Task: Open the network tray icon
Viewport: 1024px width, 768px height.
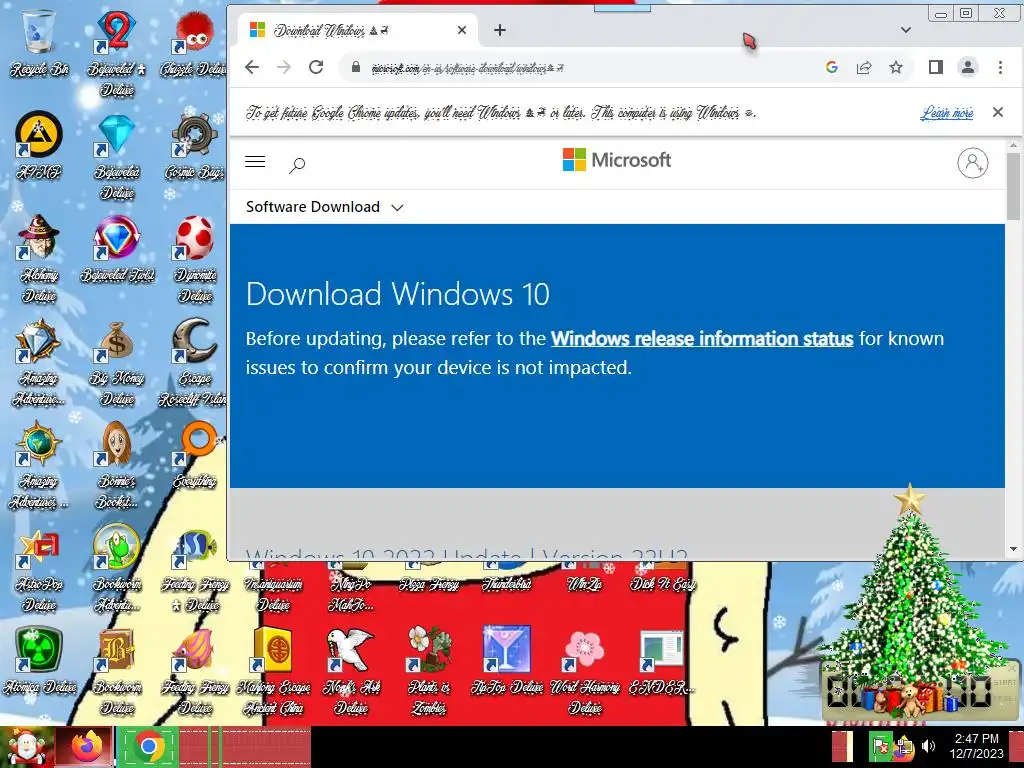Action: click(904, 748)
